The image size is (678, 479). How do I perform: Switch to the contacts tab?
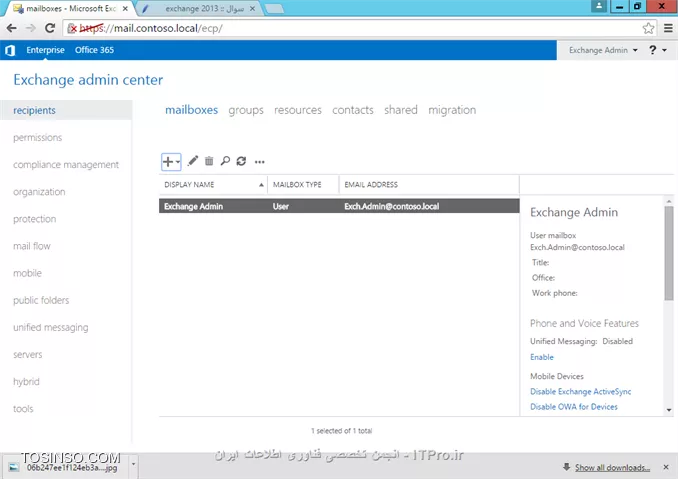coord(353,110)
